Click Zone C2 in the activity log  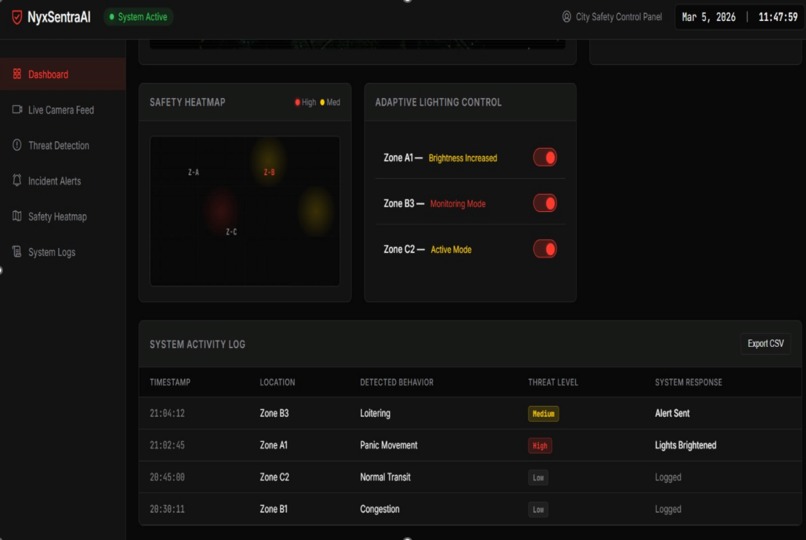point(274,477)
